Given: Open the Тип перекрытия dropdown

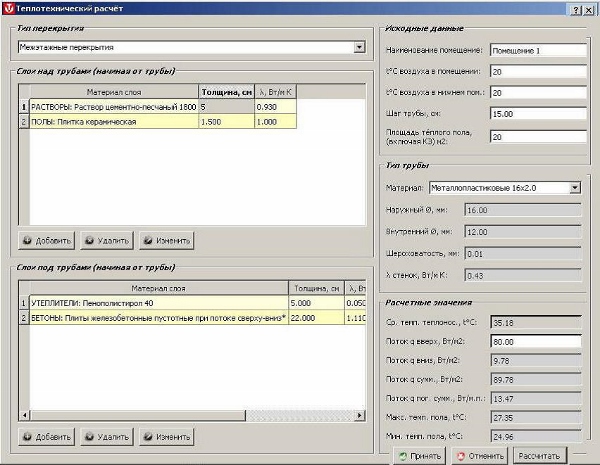Looking at the screenshot, I should (x=359, y=47).
